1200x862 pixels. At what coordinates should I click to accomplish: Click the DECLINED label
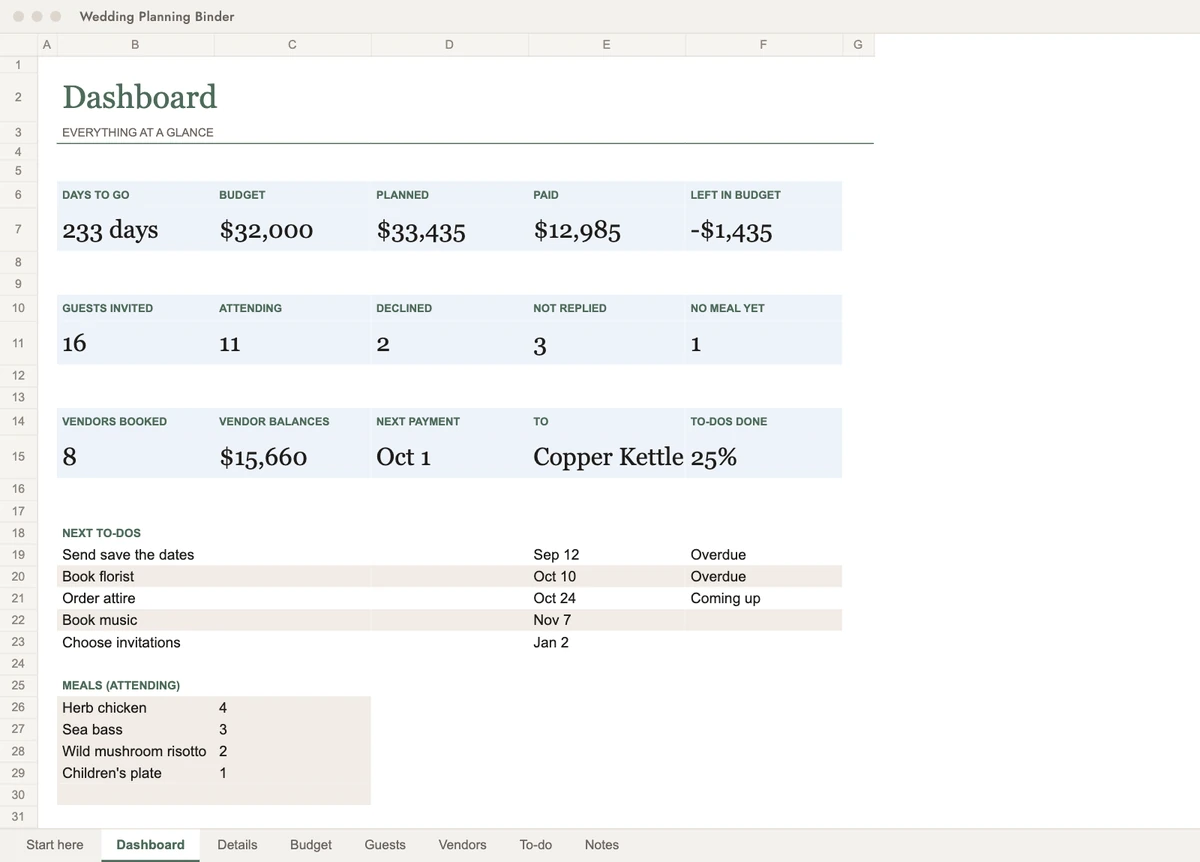[x=404, y=308]
